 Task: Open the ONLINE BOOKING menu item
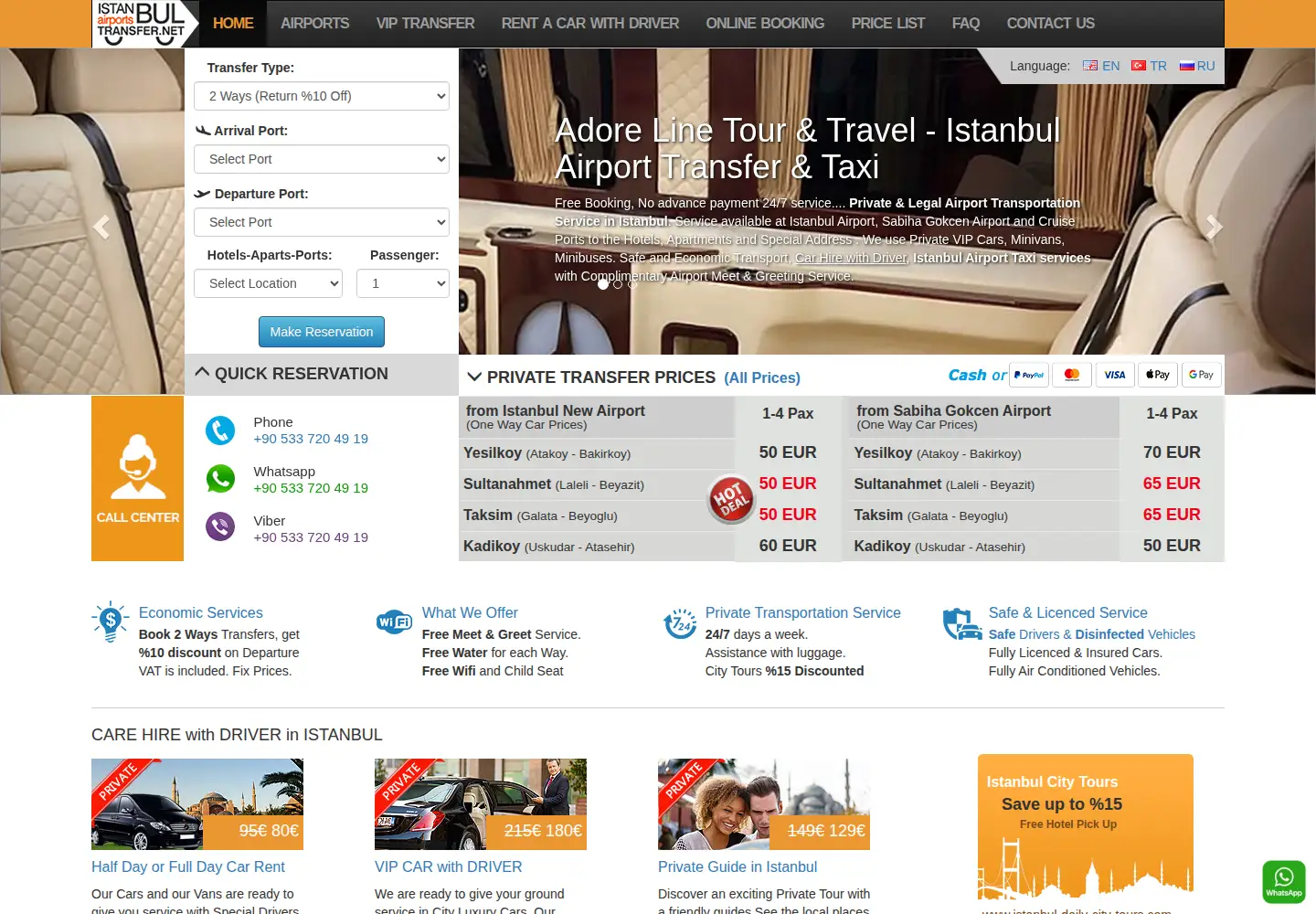[765, 24]
